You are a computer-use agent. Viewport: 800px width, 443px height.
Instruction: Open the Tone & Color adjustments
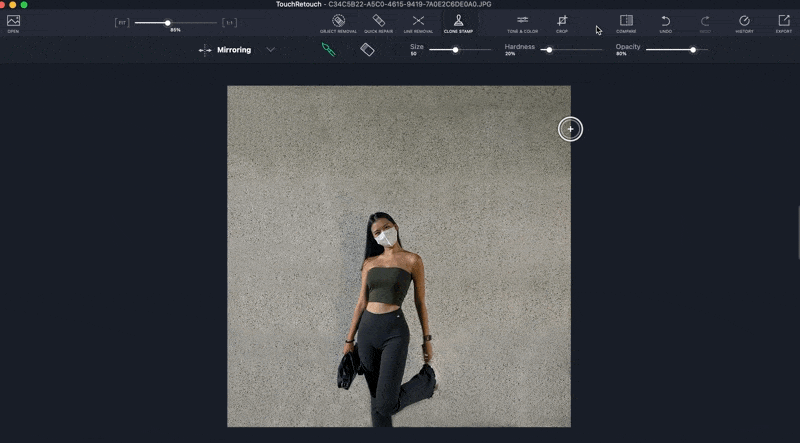522,23
